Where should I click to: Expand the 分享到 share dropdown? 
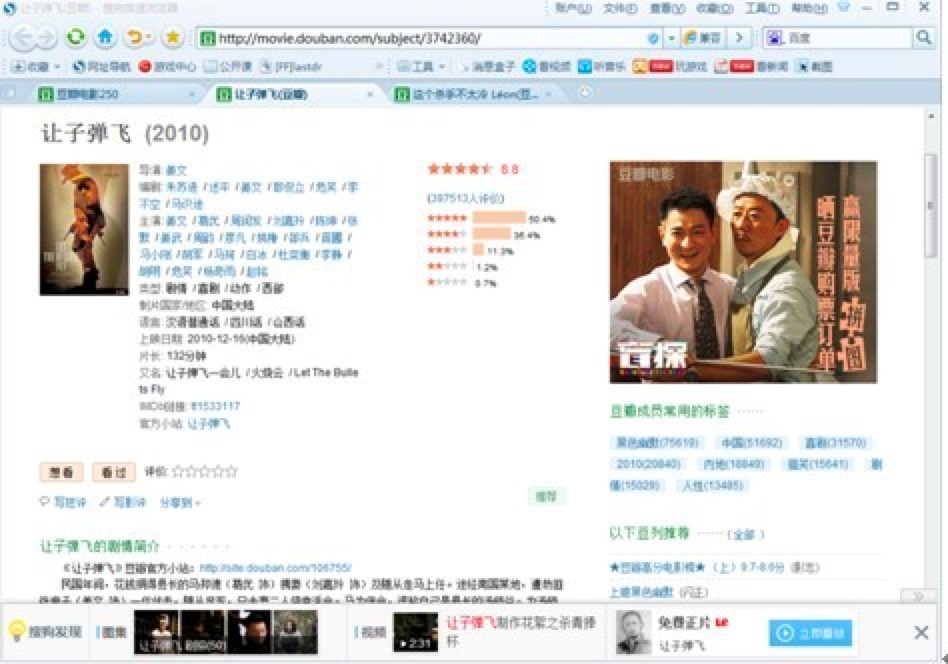[180, 503]
